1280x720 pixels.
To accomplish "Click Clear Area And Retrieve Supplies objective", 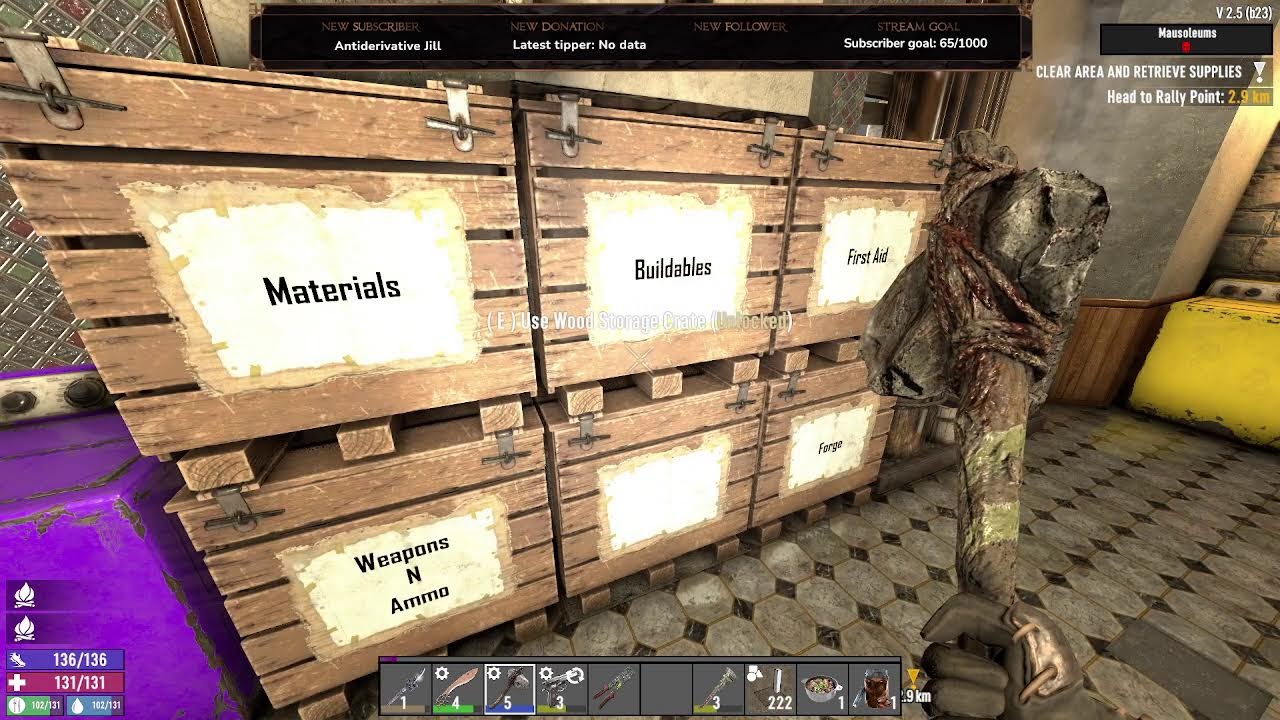I will click(x=1139, y=72).
